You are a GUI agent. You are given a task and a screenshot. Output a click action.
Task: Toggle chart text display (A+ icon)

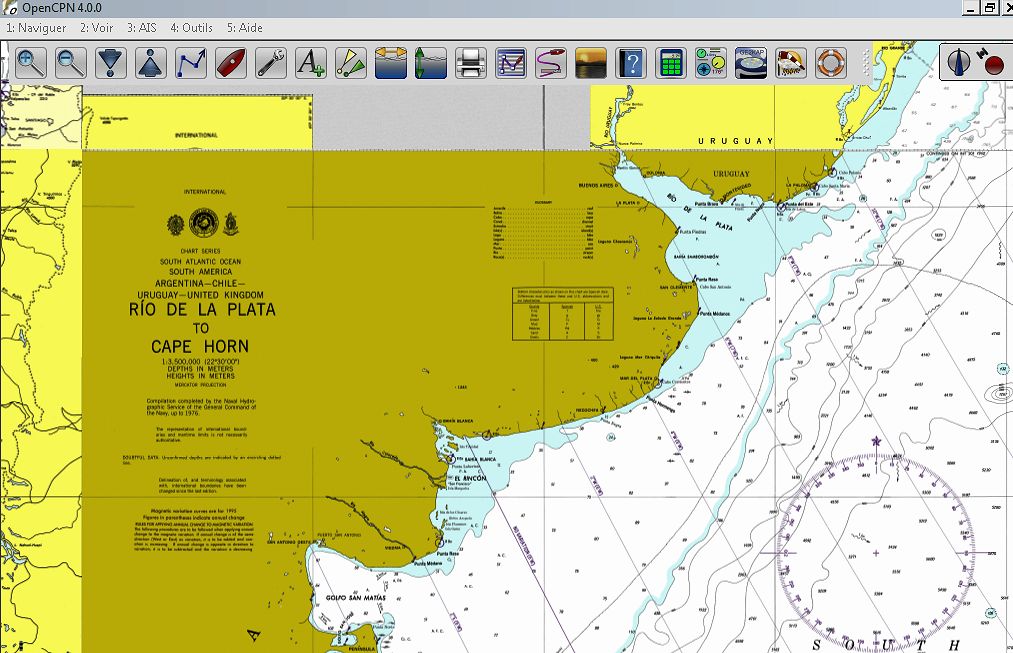(311, 63)
